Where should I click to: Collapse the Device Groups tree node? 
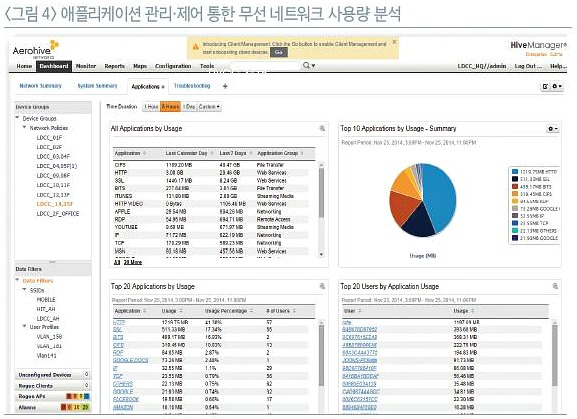(x=17, y=118)
